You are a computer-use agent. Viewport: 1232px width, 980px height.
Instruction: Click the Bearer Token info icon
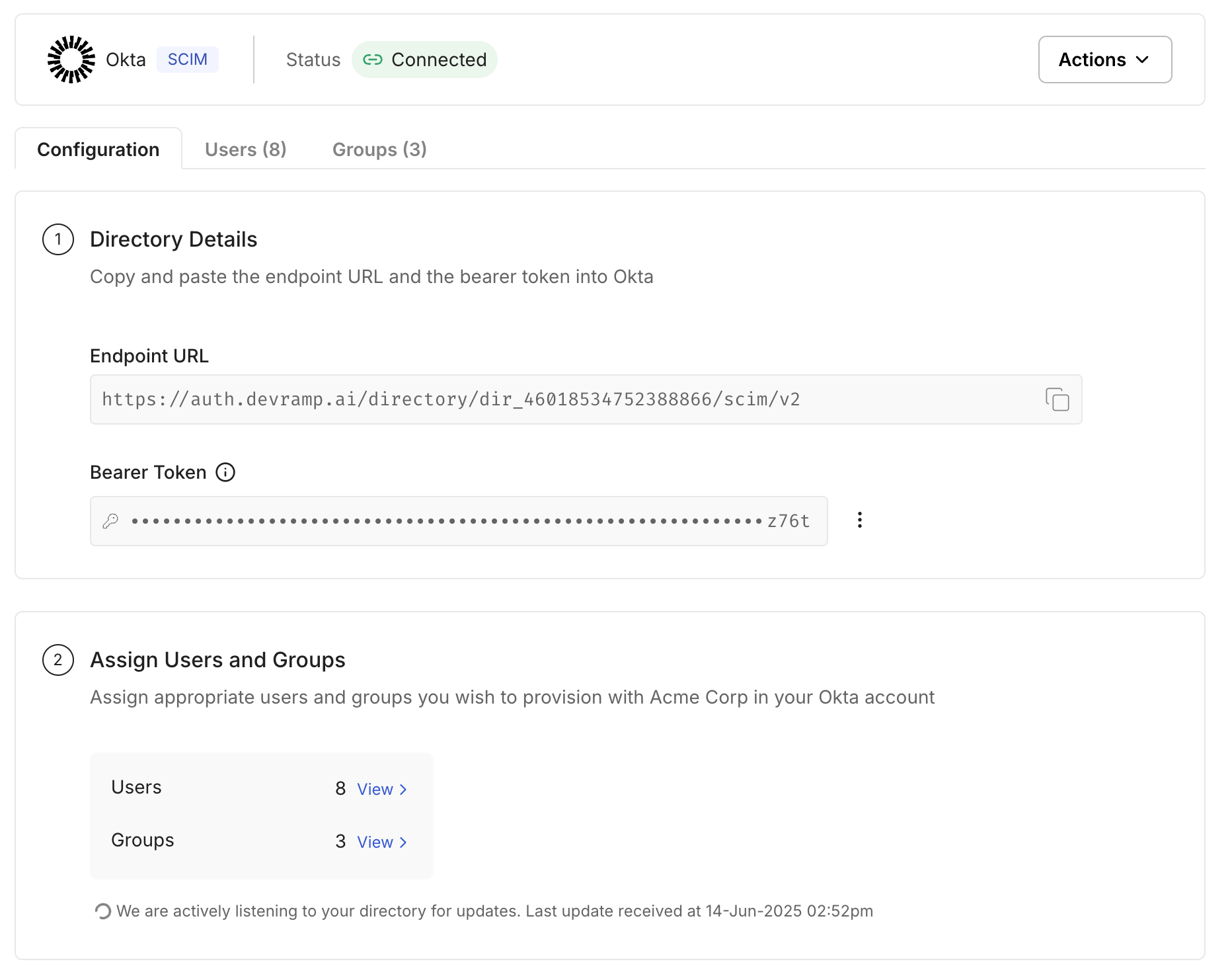click(x=225, y=472)
